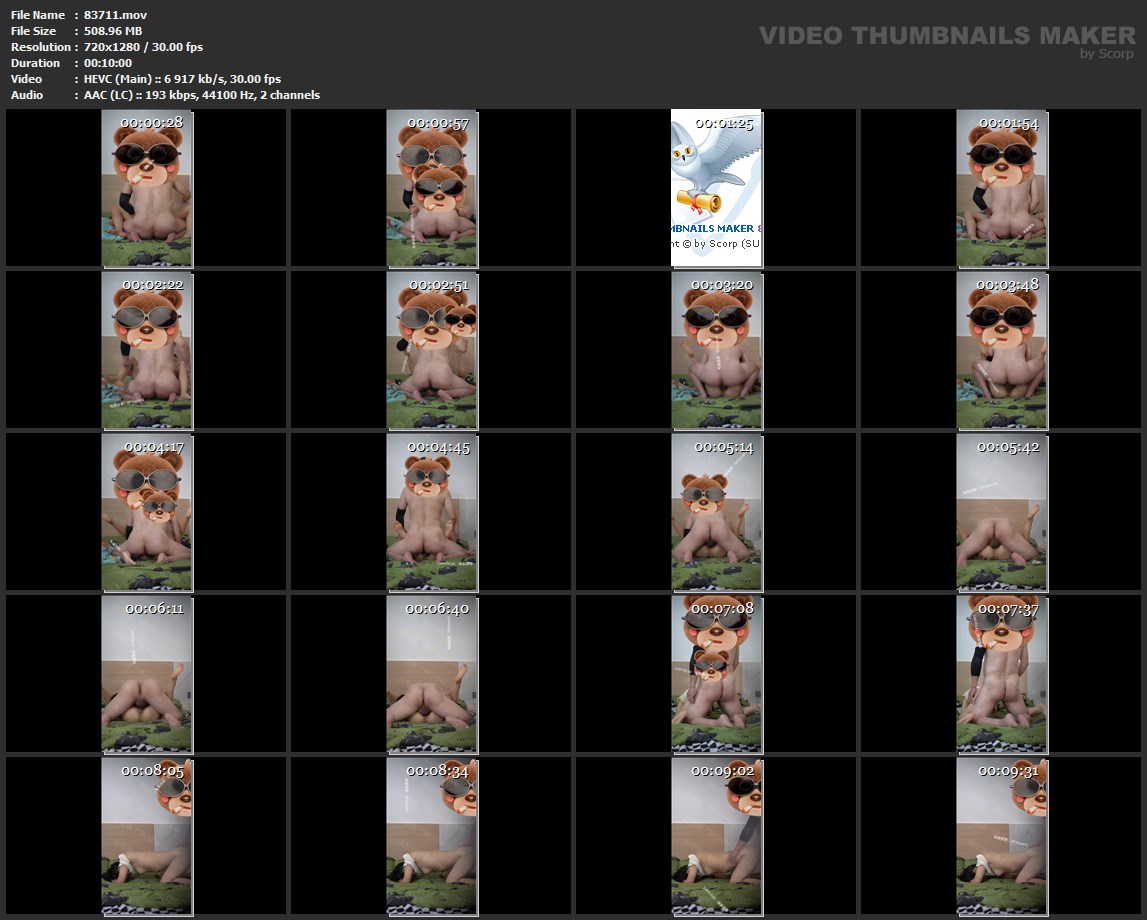Click the thumbnail timestamped 00:06:40

432,674
